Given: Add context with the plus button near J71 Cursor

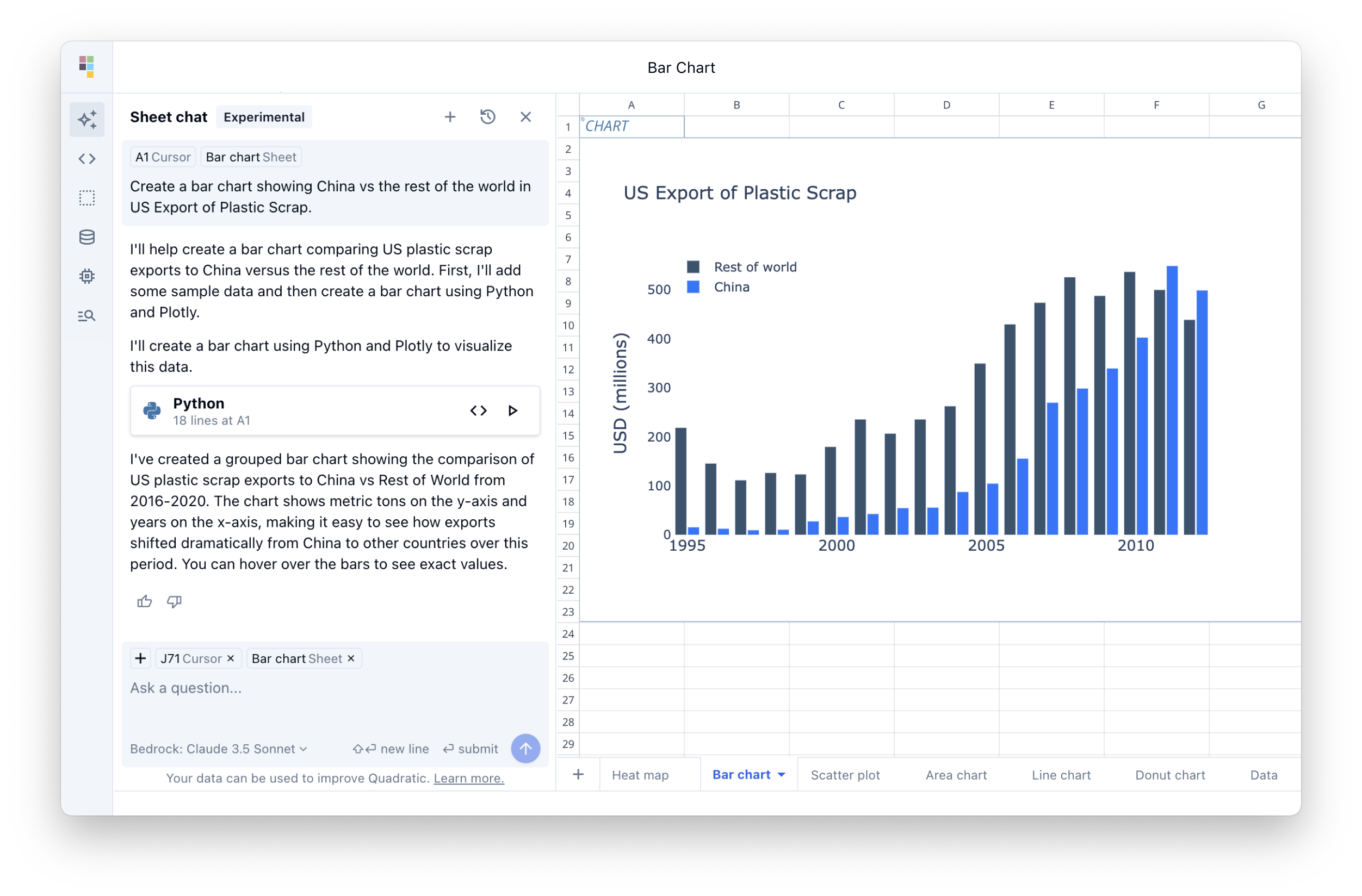Looking at the screenshot, I should 140,658.
